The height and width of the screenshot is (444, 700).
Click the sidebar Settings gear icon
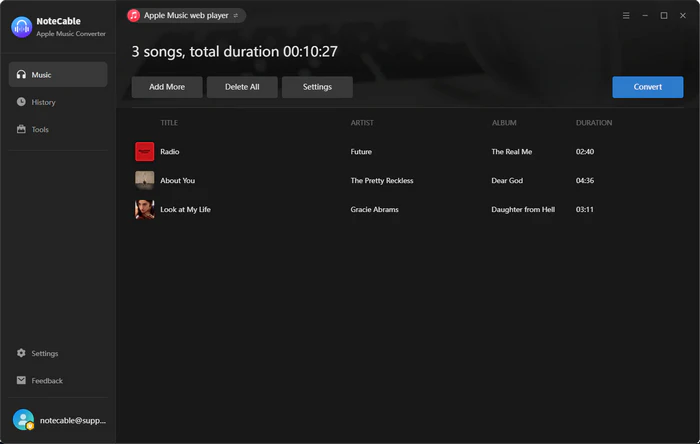pyautogui.click(x=21, y=353)
